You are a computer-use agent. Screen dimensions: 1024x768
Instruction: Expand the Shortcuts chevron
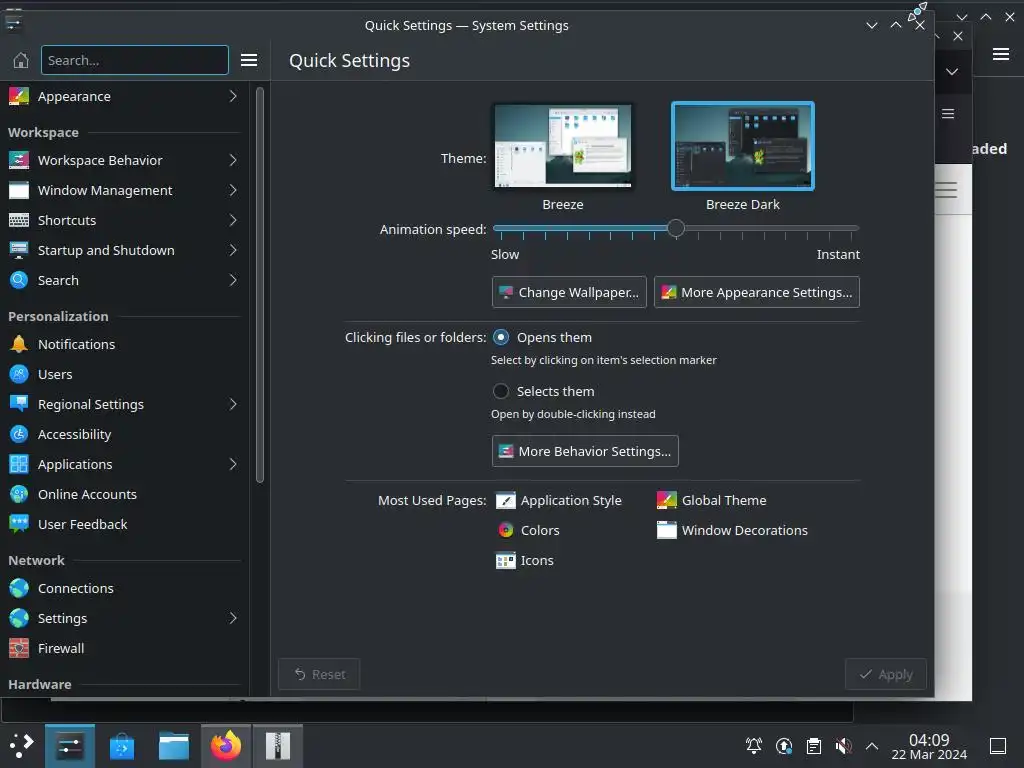coord(233,221)
